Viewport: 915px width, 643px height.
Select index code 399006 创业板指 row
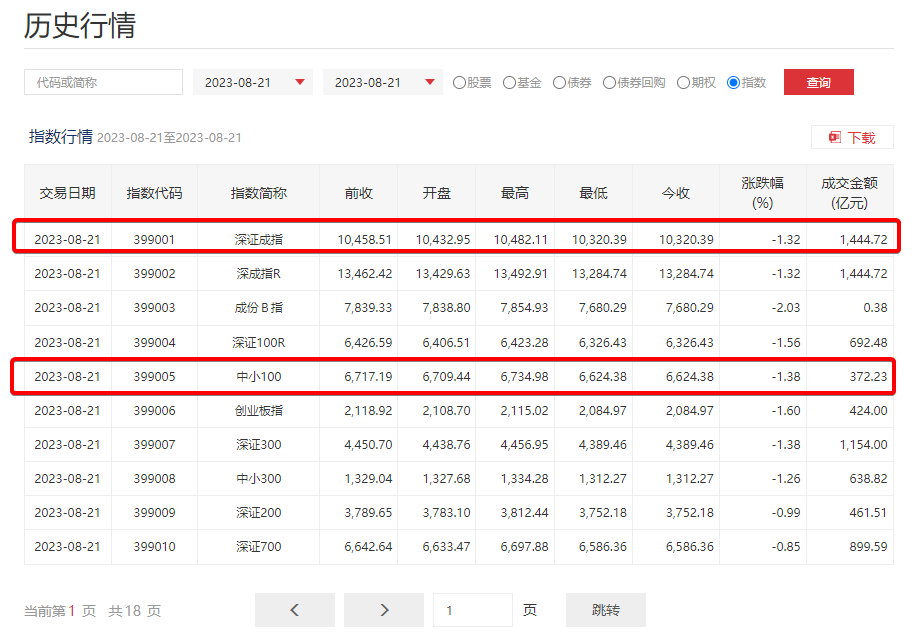pyautogui.click(x=154, y=410)
